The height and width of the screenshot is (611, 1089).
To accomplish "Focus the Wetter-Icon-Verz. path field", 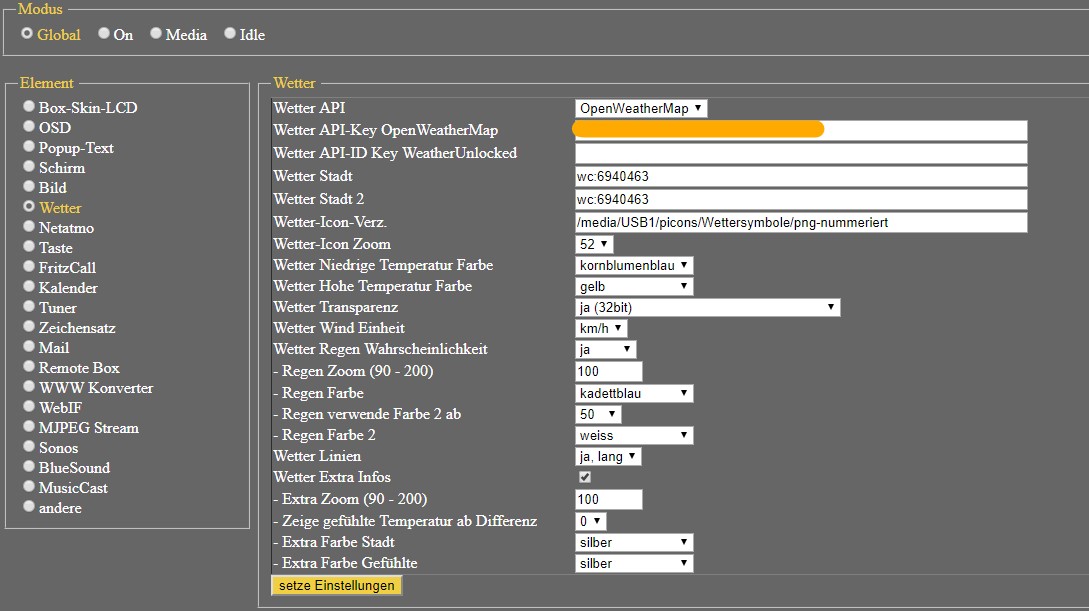I will tap(800, 222).
